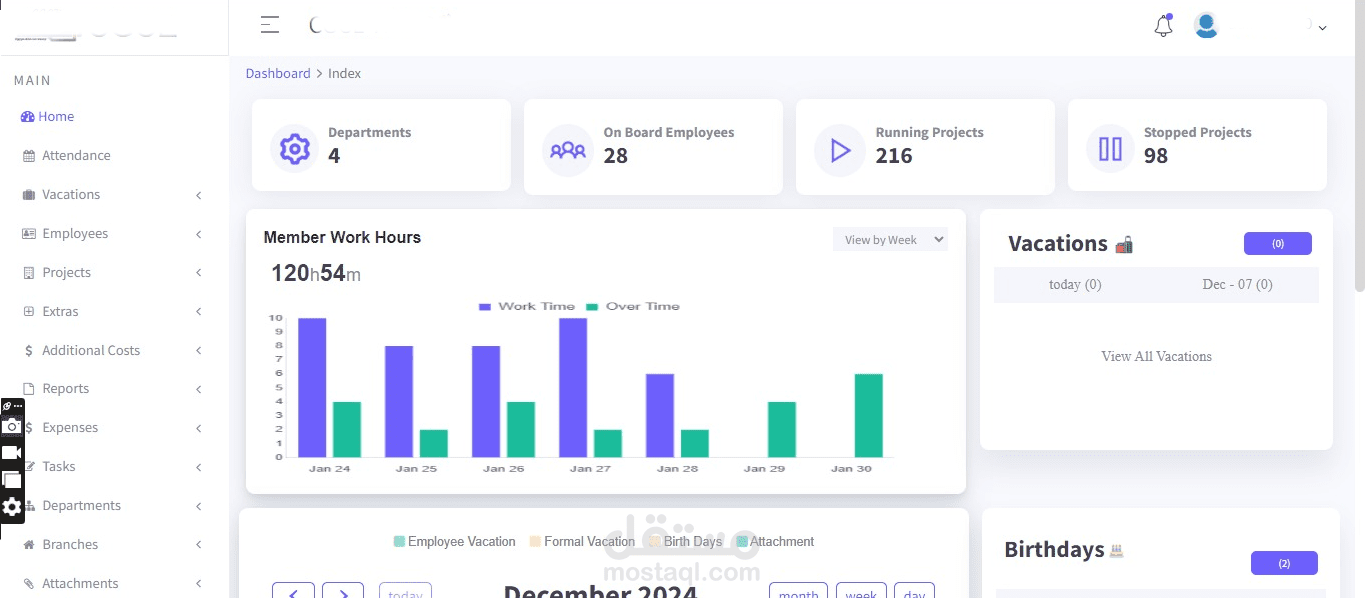Click the user profile avatar icon
1365x598 pixels.
click(1206, 25)
